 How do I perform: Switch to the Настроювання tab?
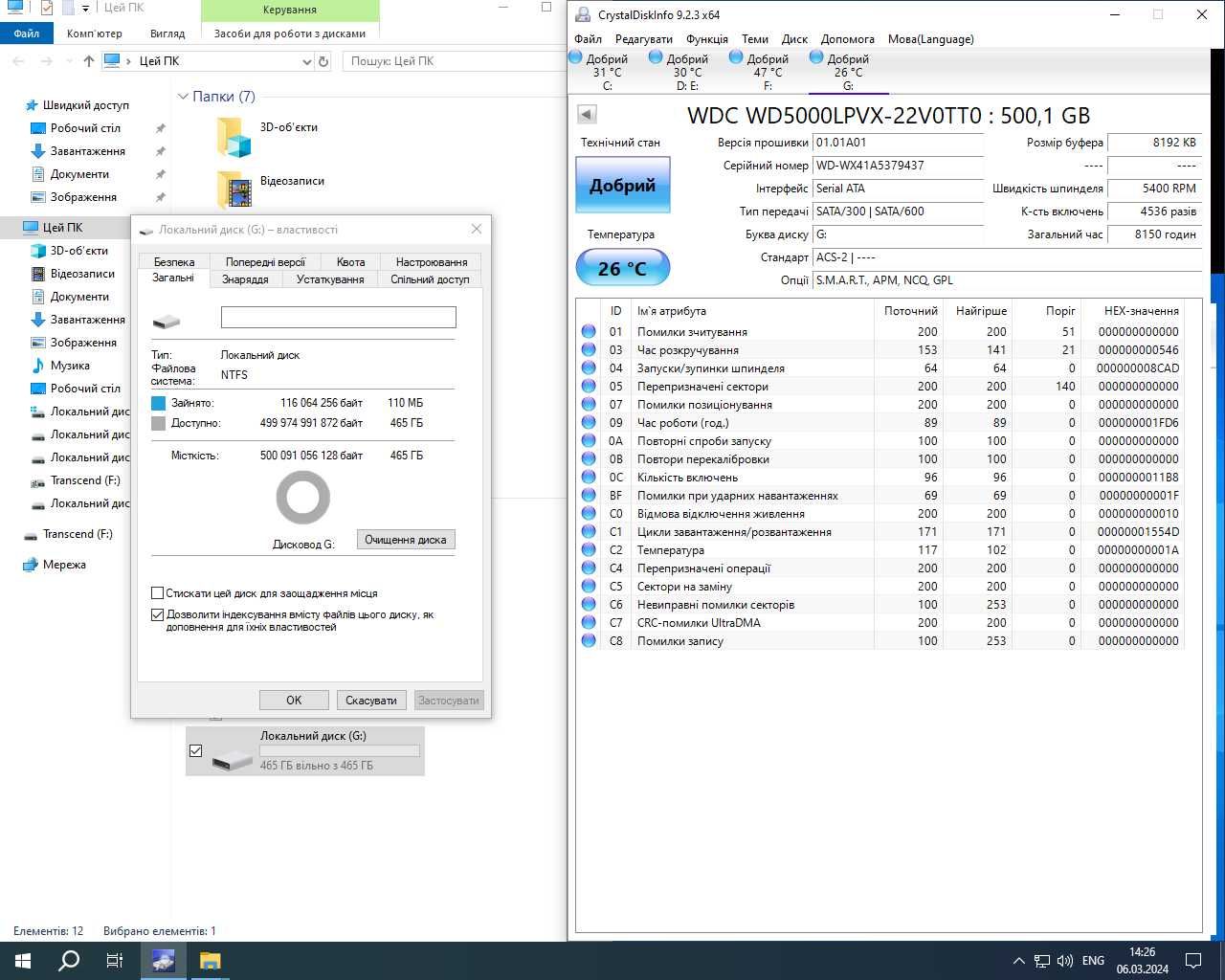[432, 261]
